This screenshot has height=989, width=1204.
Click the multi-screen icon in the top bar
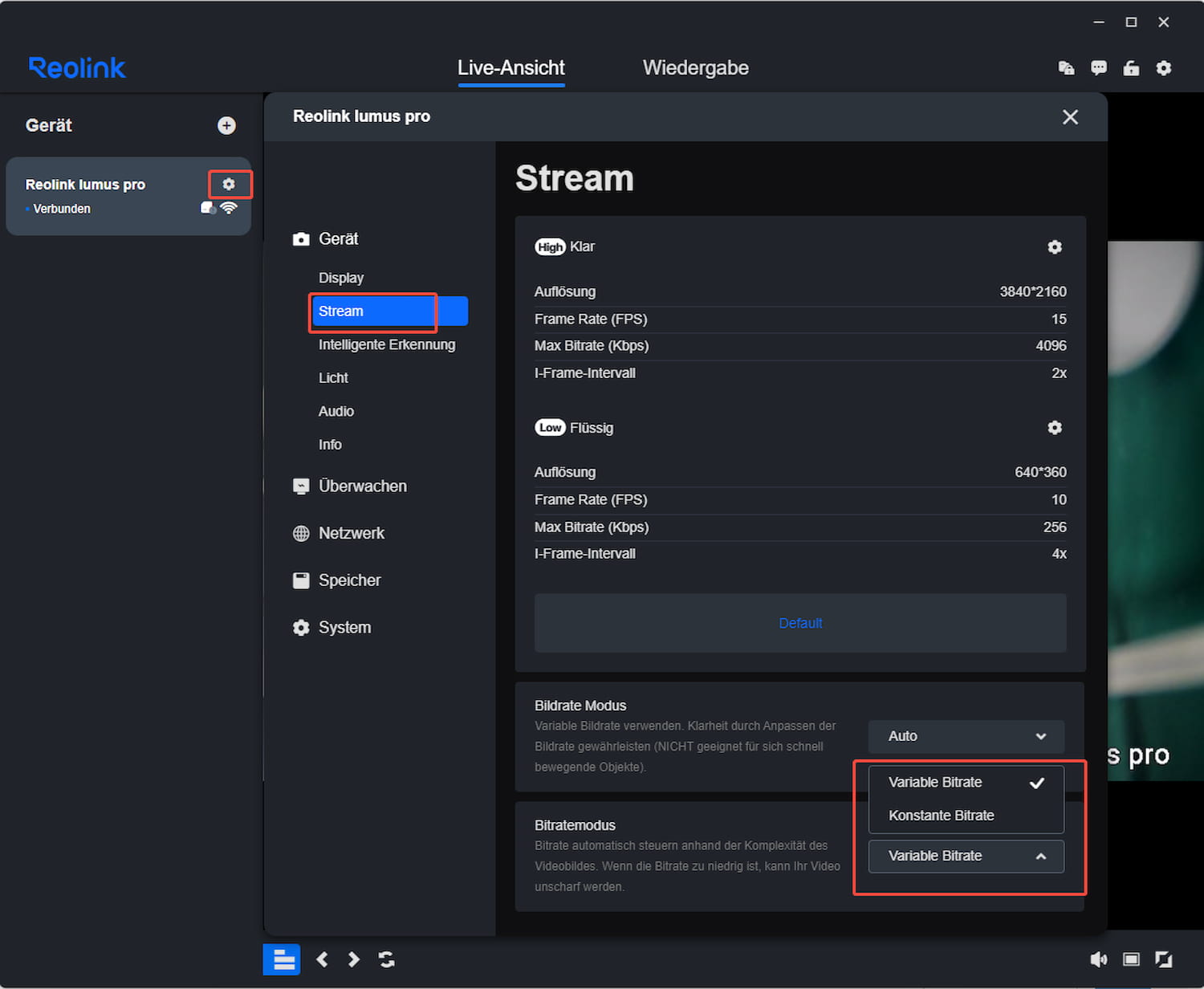point(1066,68)
